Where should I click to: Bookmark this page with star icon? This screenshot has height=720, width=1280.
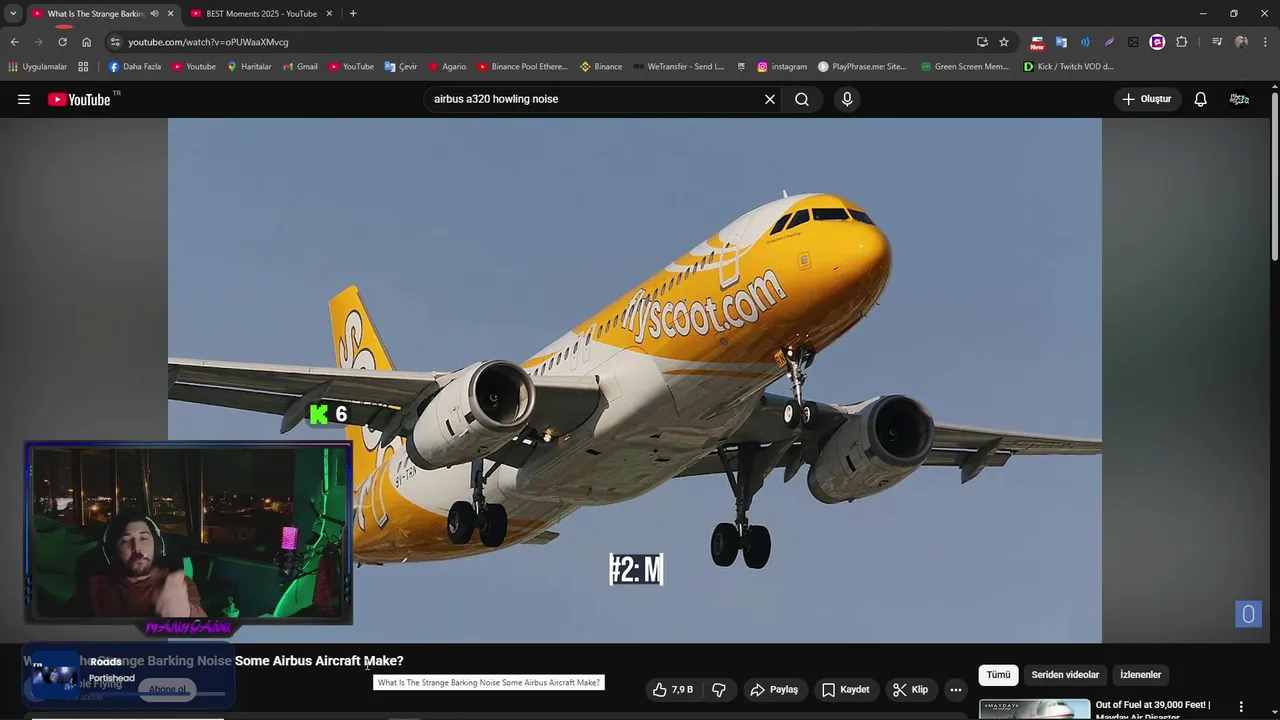click(x=1004, y=42)
